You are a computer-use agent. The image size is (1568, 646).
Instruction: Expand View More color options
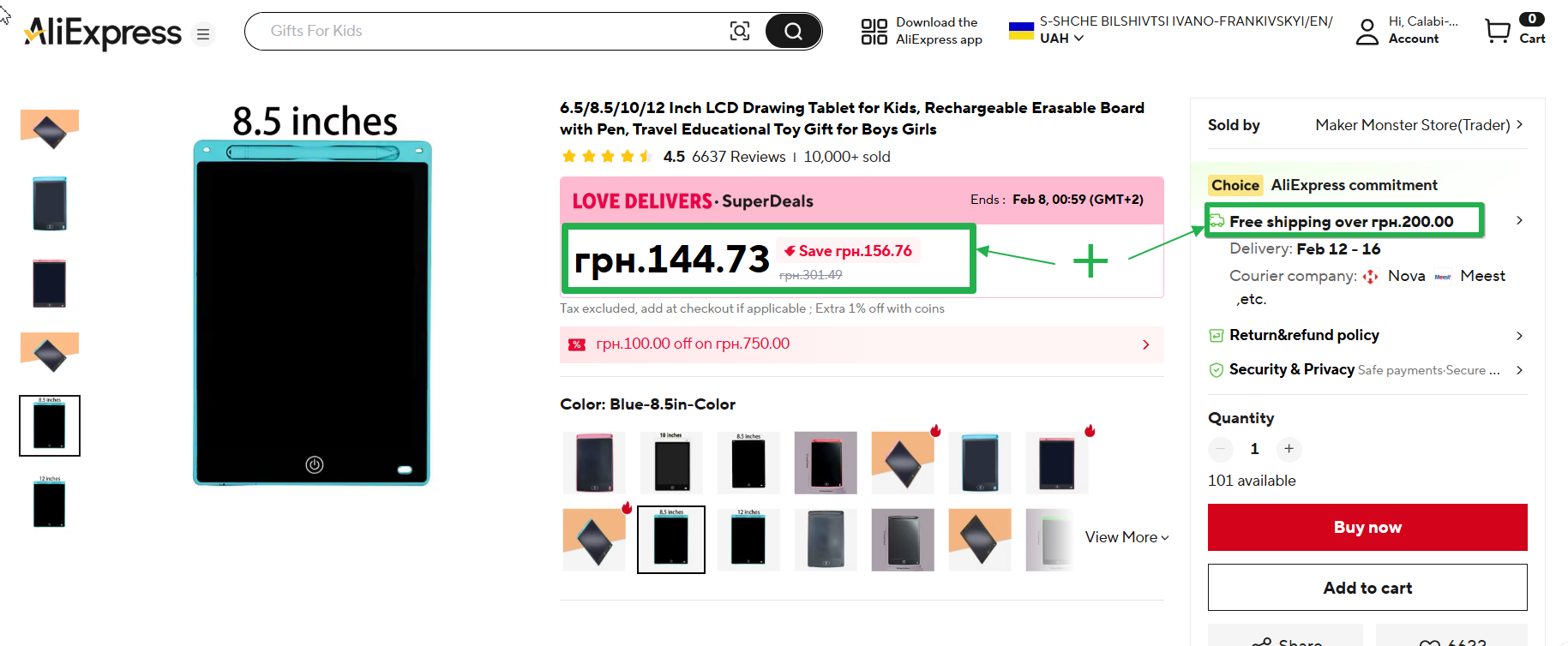pos(1126,537)
